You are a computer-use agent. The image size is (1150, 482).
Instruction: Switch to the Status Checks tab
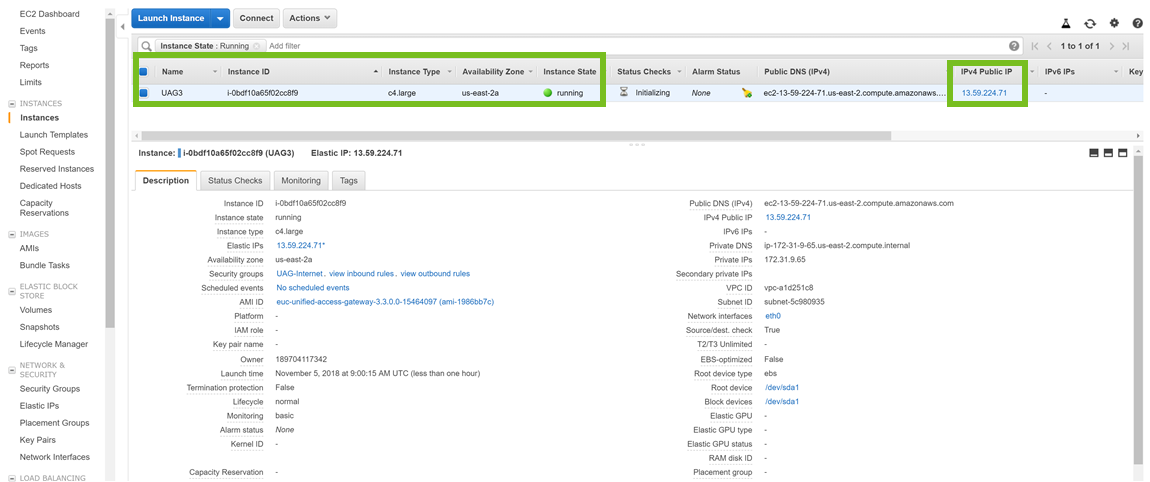235,180
